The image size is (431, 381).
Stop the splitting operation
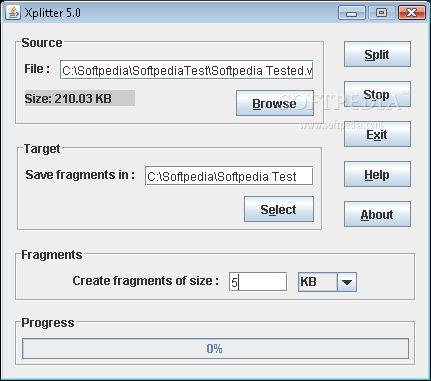[x=377, y=94]
